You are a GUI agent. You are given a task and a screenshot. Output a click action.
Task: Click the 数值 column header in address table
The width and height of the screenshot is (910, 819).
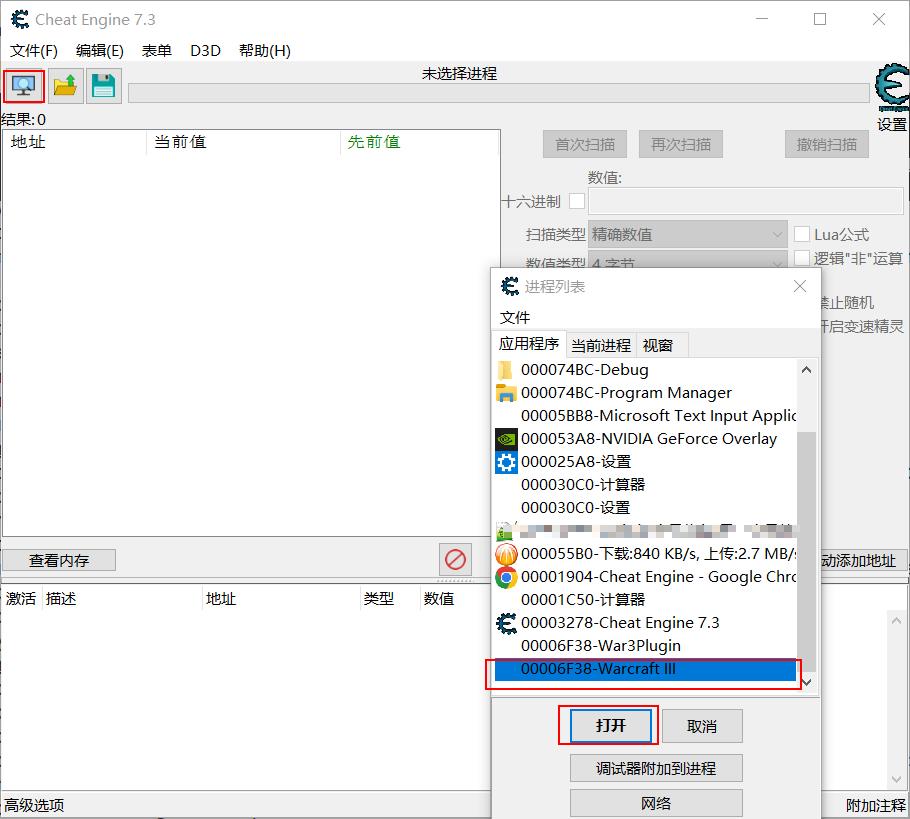(456, 599)
